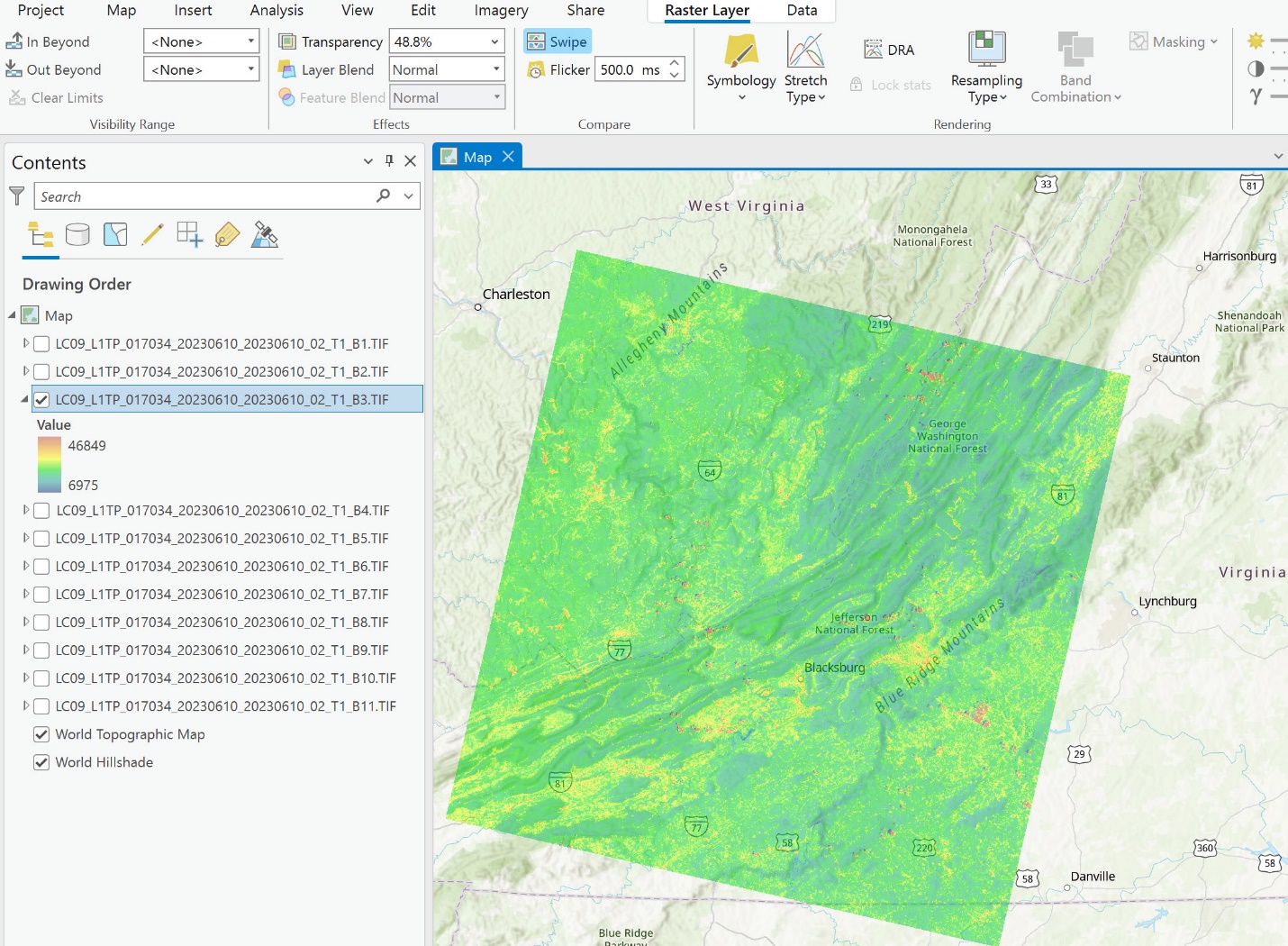Screen dimensions: 1288x946
Task: Click the Contents filter funnel icon
Action: [x=16, y=196]
